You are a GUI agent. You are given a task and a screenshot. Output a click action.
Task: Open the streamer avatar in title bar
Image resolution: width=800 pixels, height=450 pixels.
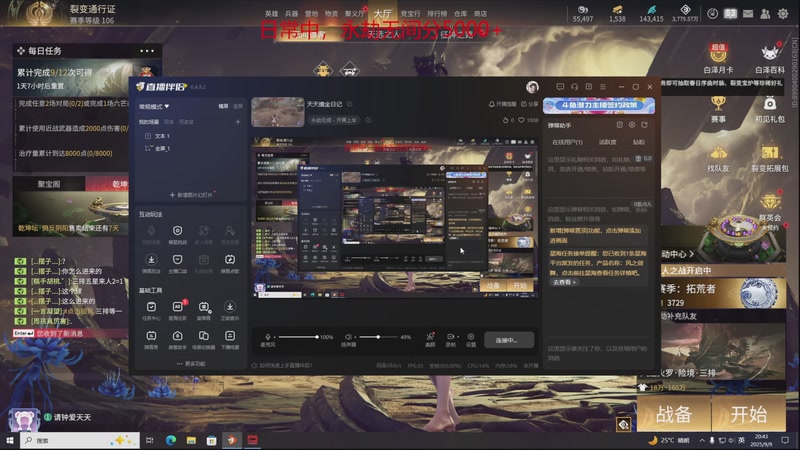532,87
